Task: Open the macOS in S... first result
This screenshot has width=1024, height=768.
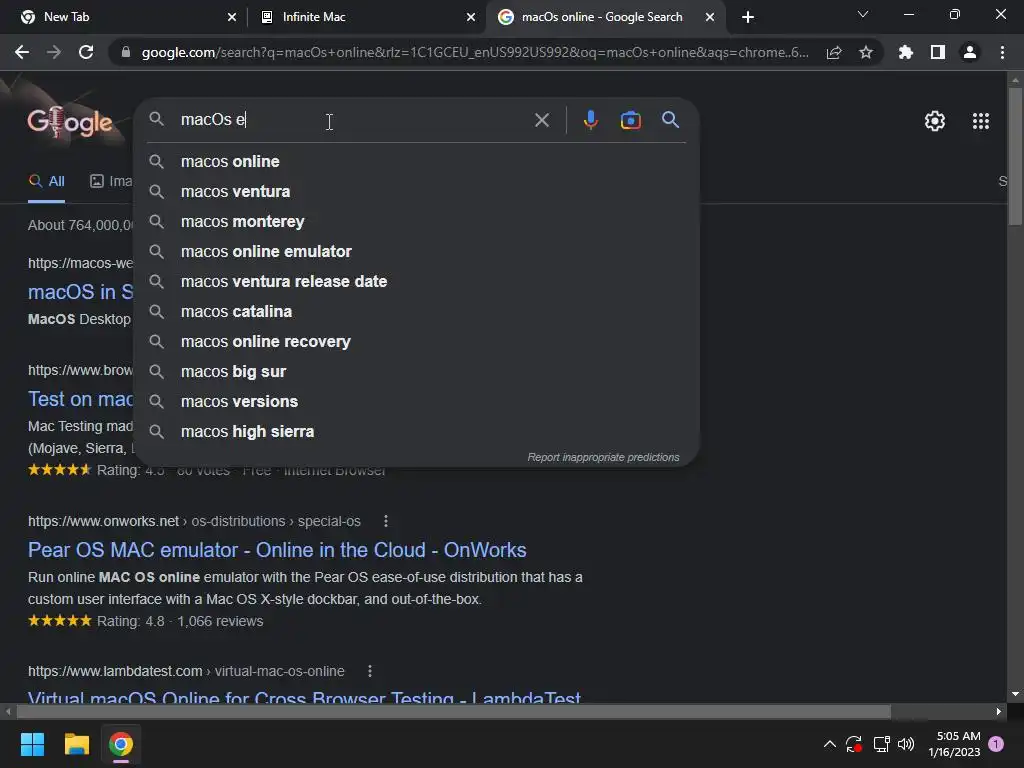Action: (x=80, y=291)
